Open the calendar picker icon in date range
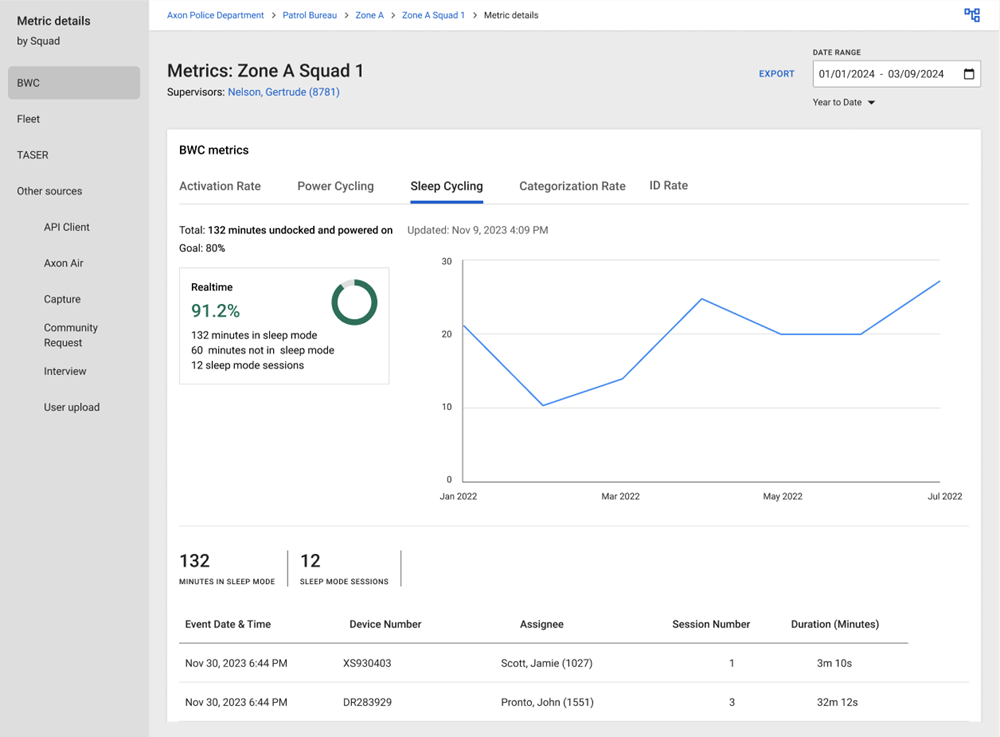 click(968, 74)
